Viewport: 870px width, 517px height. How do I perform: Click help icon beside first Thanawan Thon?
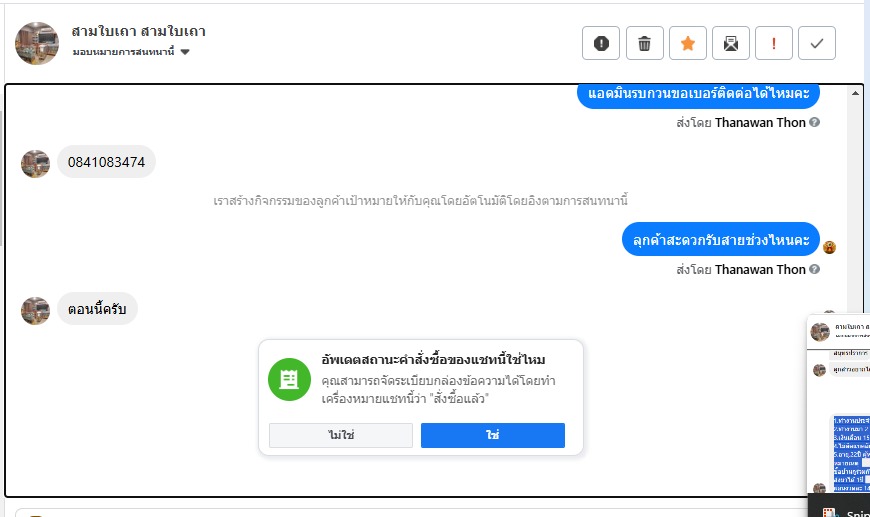tap(815, 123)
